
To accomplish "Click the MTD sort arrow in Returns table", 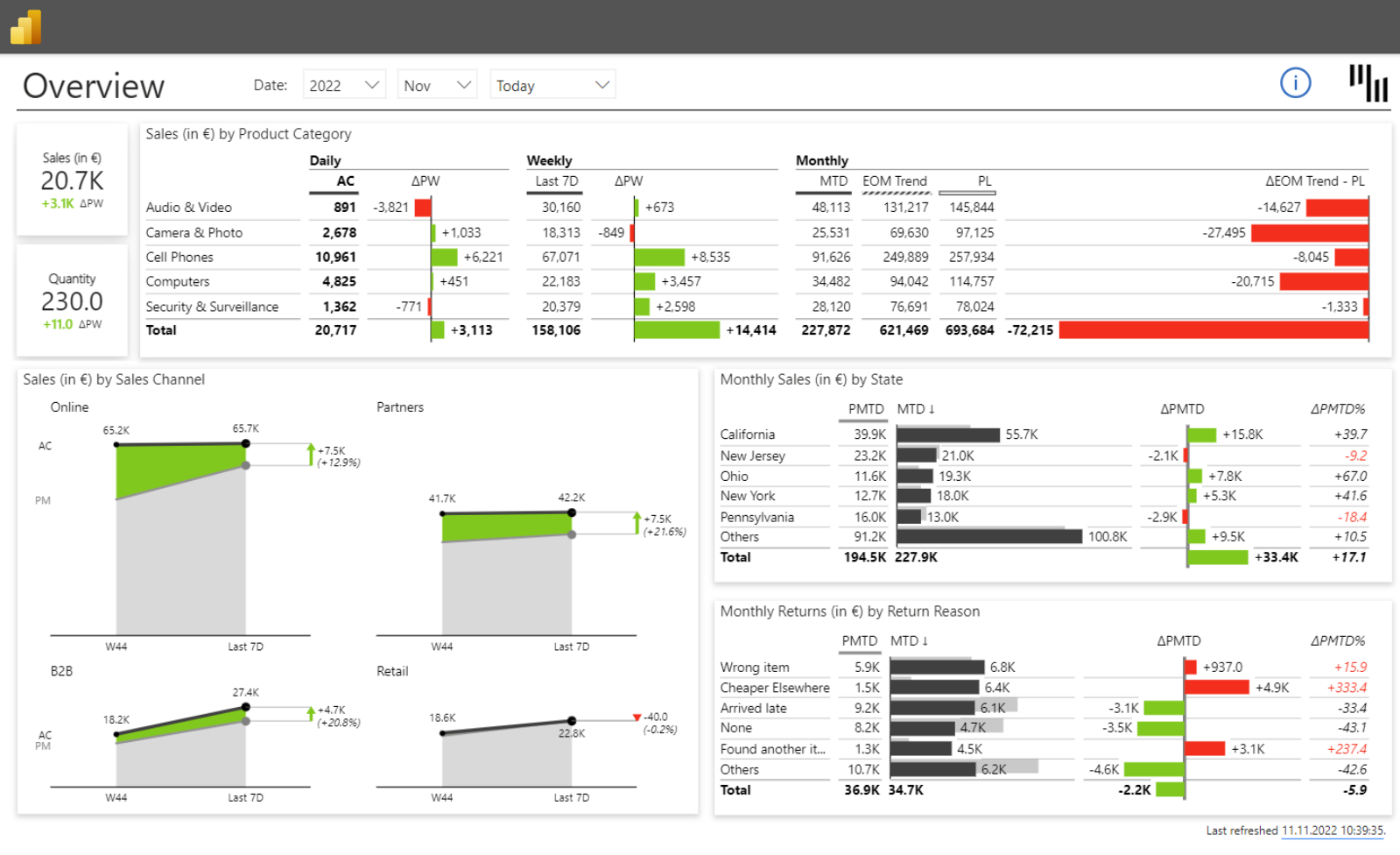I will click(x=925, y=641).
